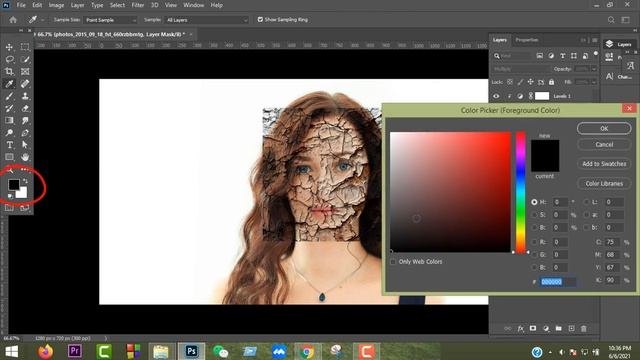Delete layer trash icon
The height and width of the screenshot is (360, 640).
584,328
